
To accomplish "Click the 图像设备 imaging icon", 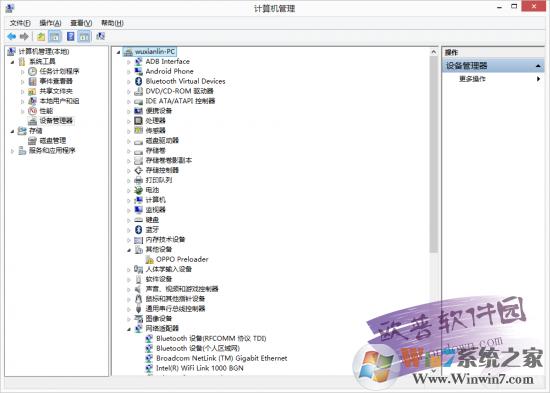I will 139,319.
